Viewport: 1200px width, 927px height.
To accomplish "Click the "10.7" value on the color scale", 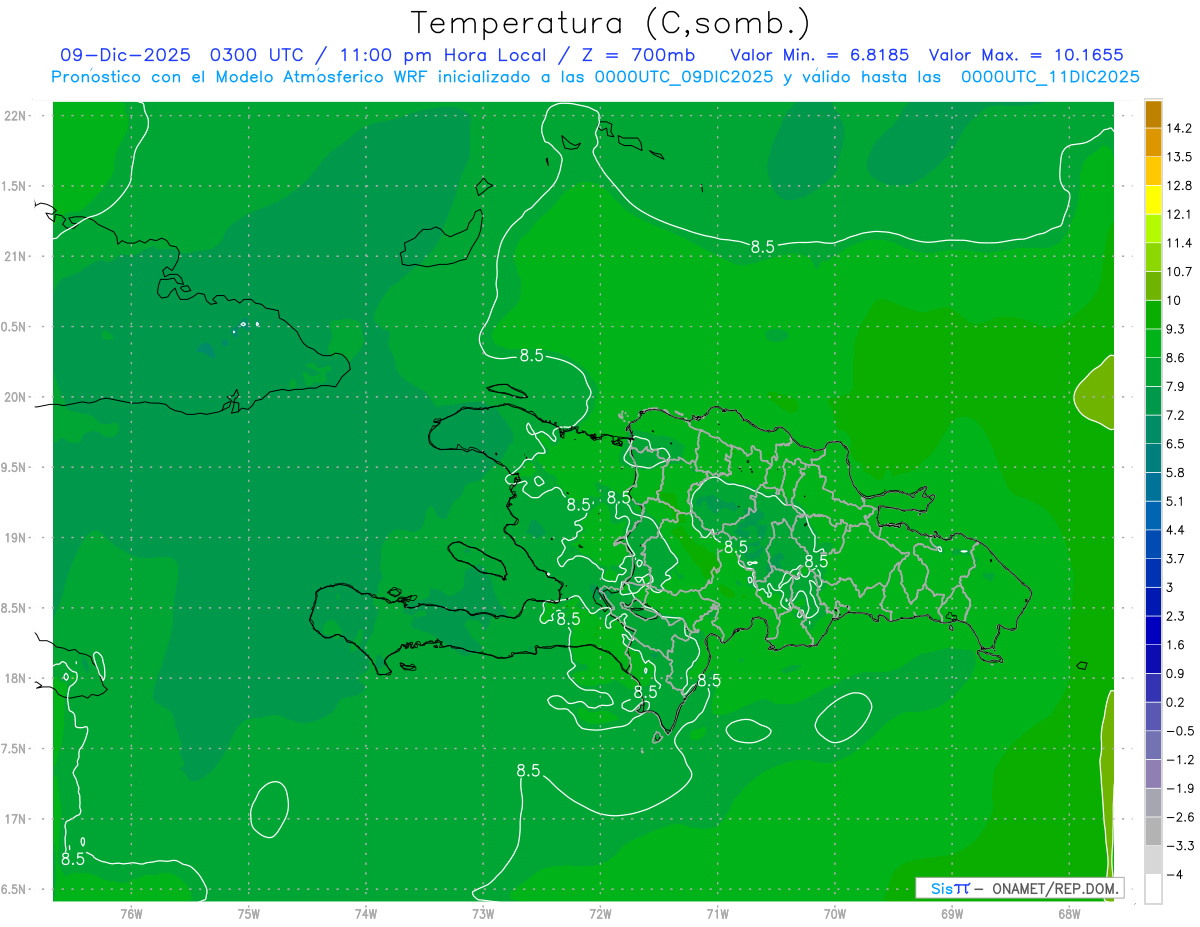I will (x=1180, y=271).
